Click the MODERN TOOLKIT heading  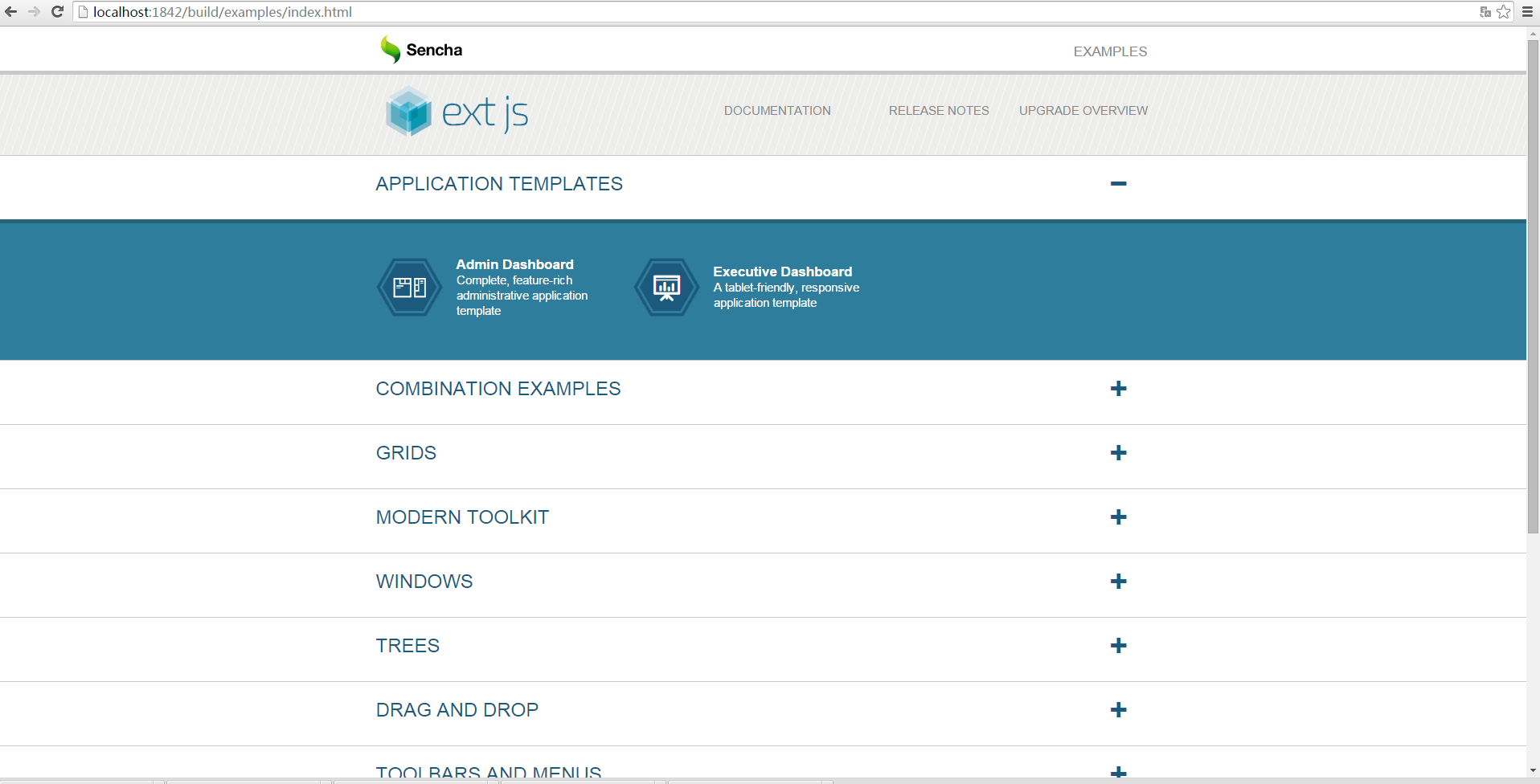tap(462, 517)
